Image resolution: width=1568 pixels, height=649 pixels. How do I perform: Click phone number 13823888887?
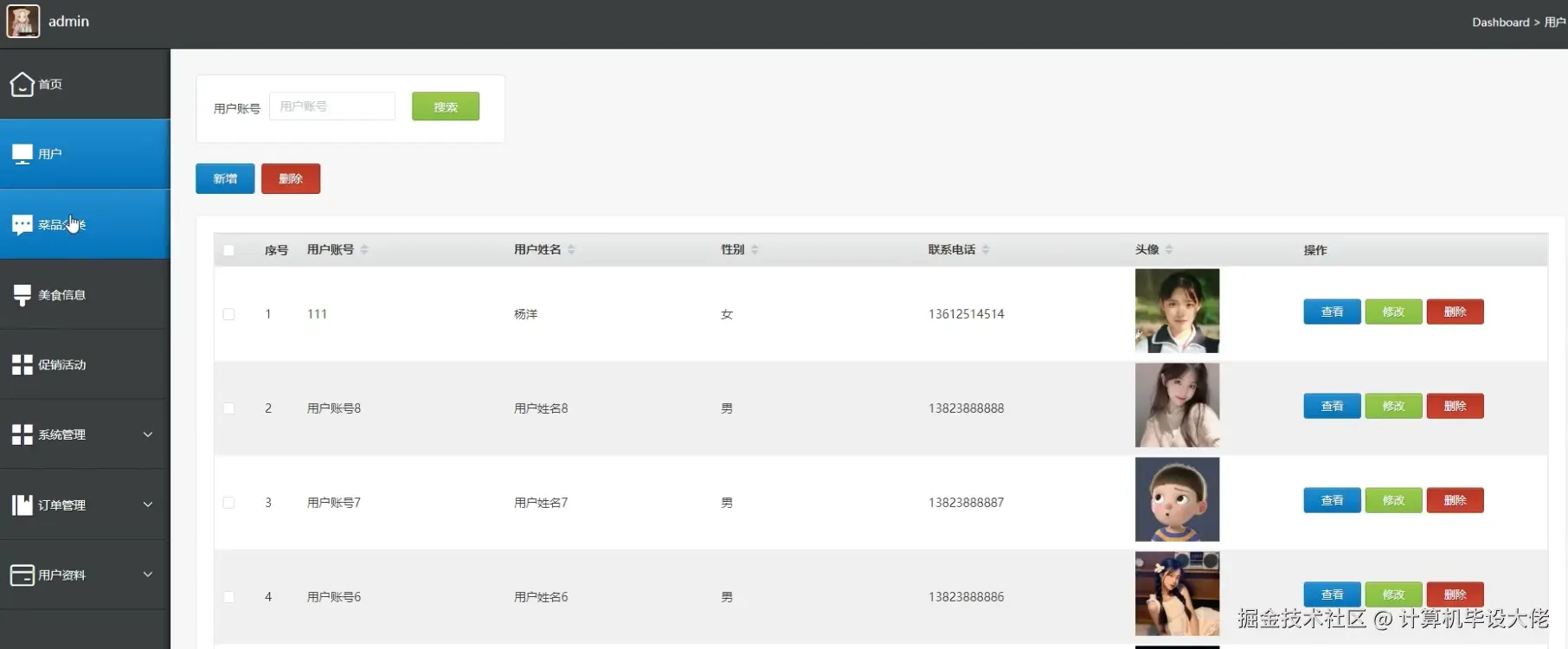pos(966,503)
